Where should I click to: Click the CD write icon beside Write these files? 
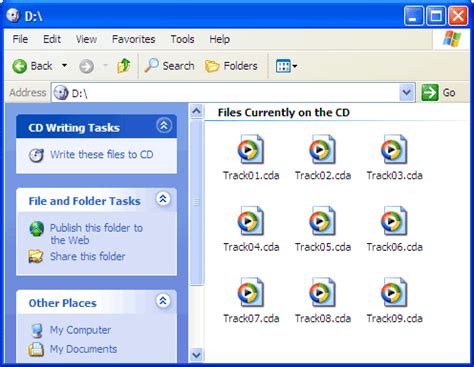click(36, 155)
